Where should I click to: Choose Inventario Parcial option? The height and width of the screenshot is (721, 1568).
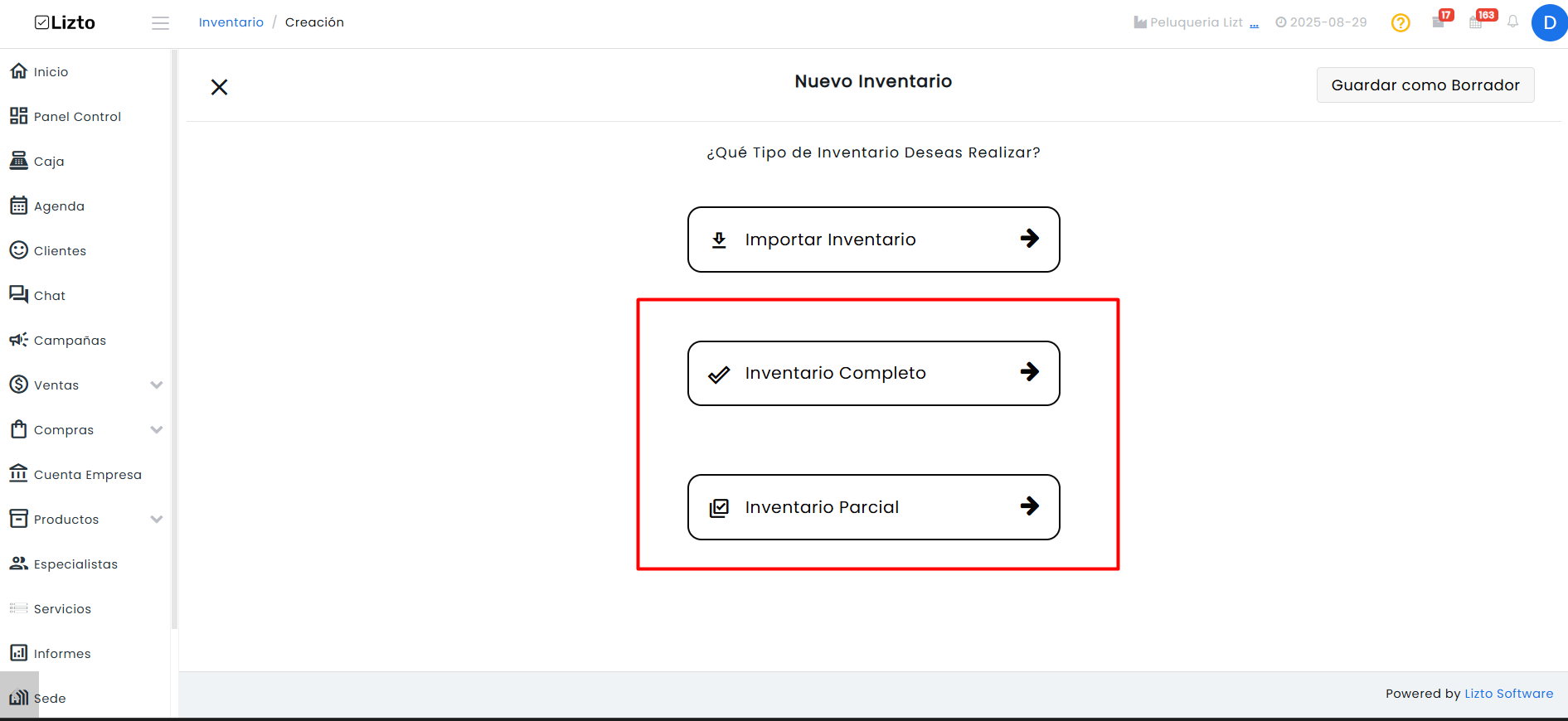pos(874,507)
